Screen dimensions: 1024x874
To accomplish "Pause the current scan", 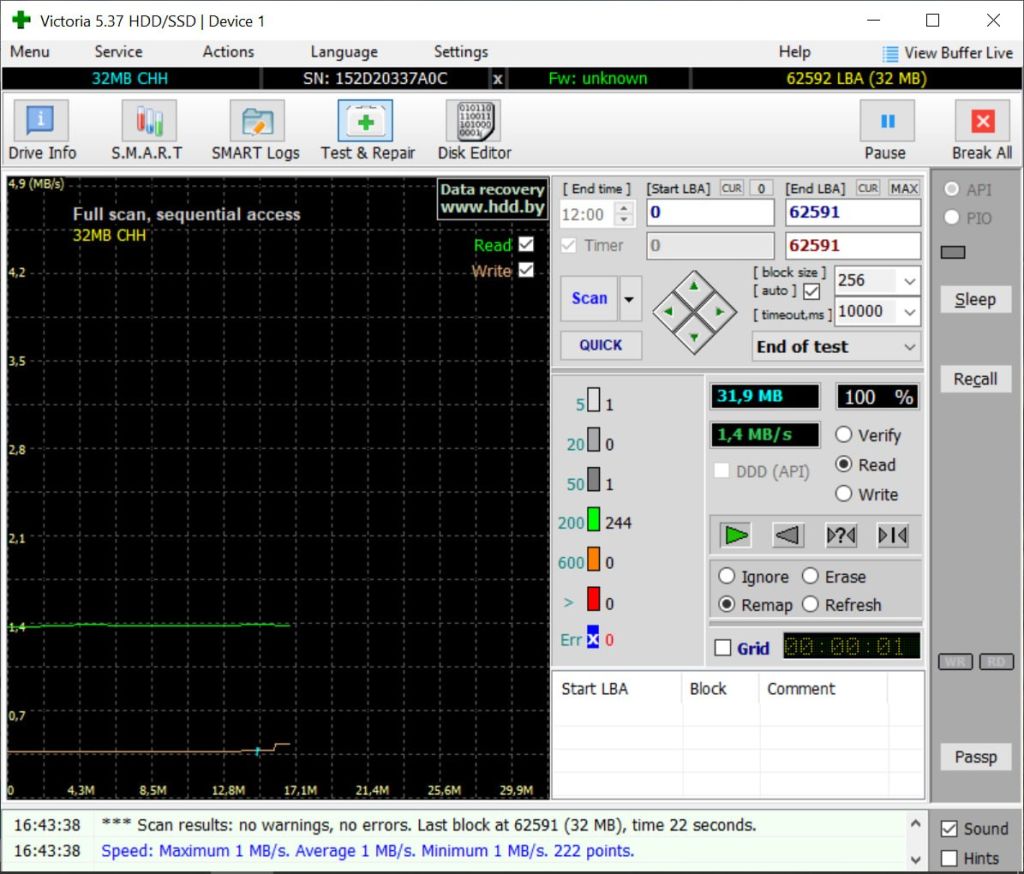I will [886, 130].
